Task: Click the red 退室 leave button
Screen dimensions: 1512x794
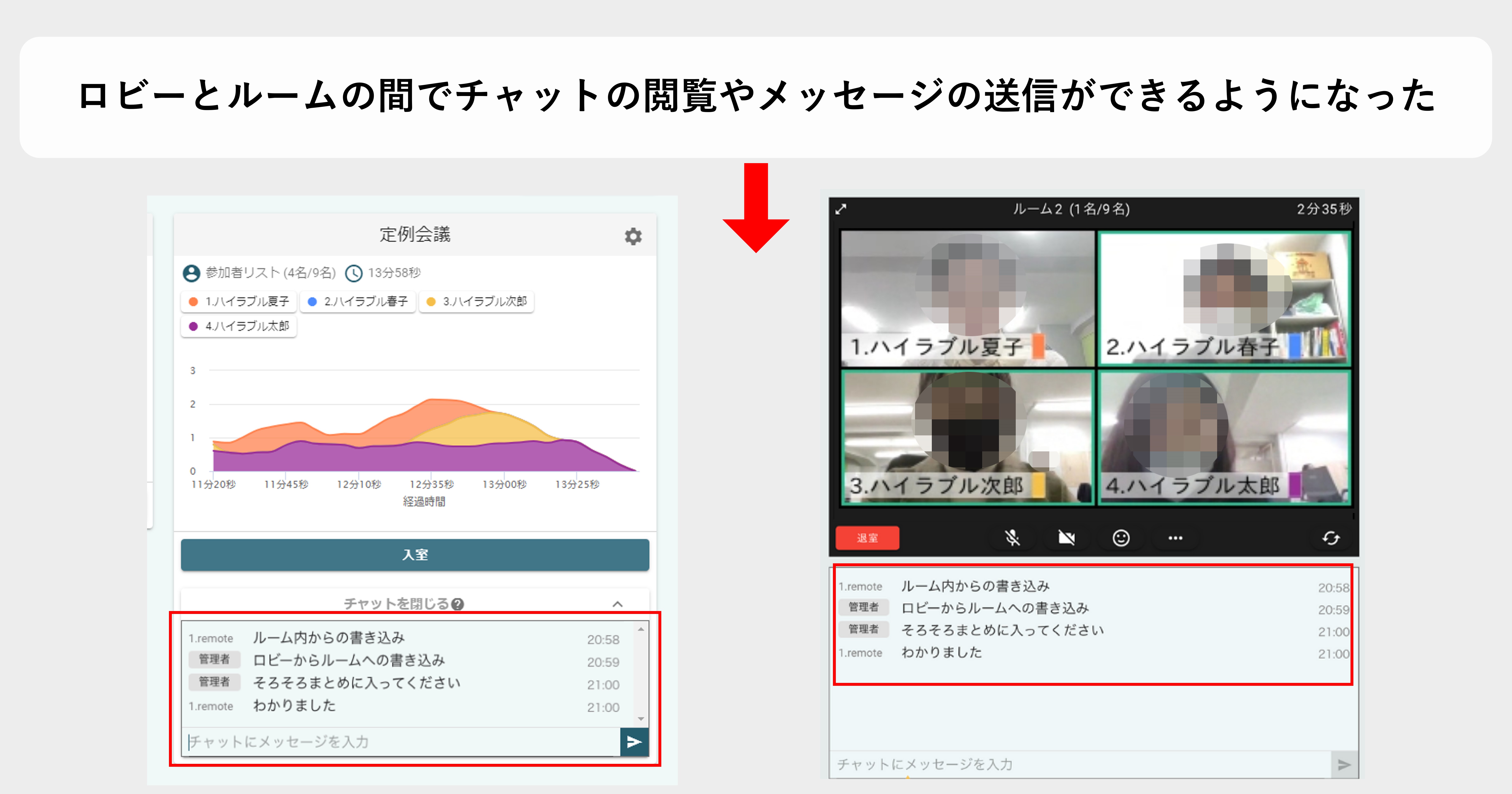Action: tap(867, 538)
